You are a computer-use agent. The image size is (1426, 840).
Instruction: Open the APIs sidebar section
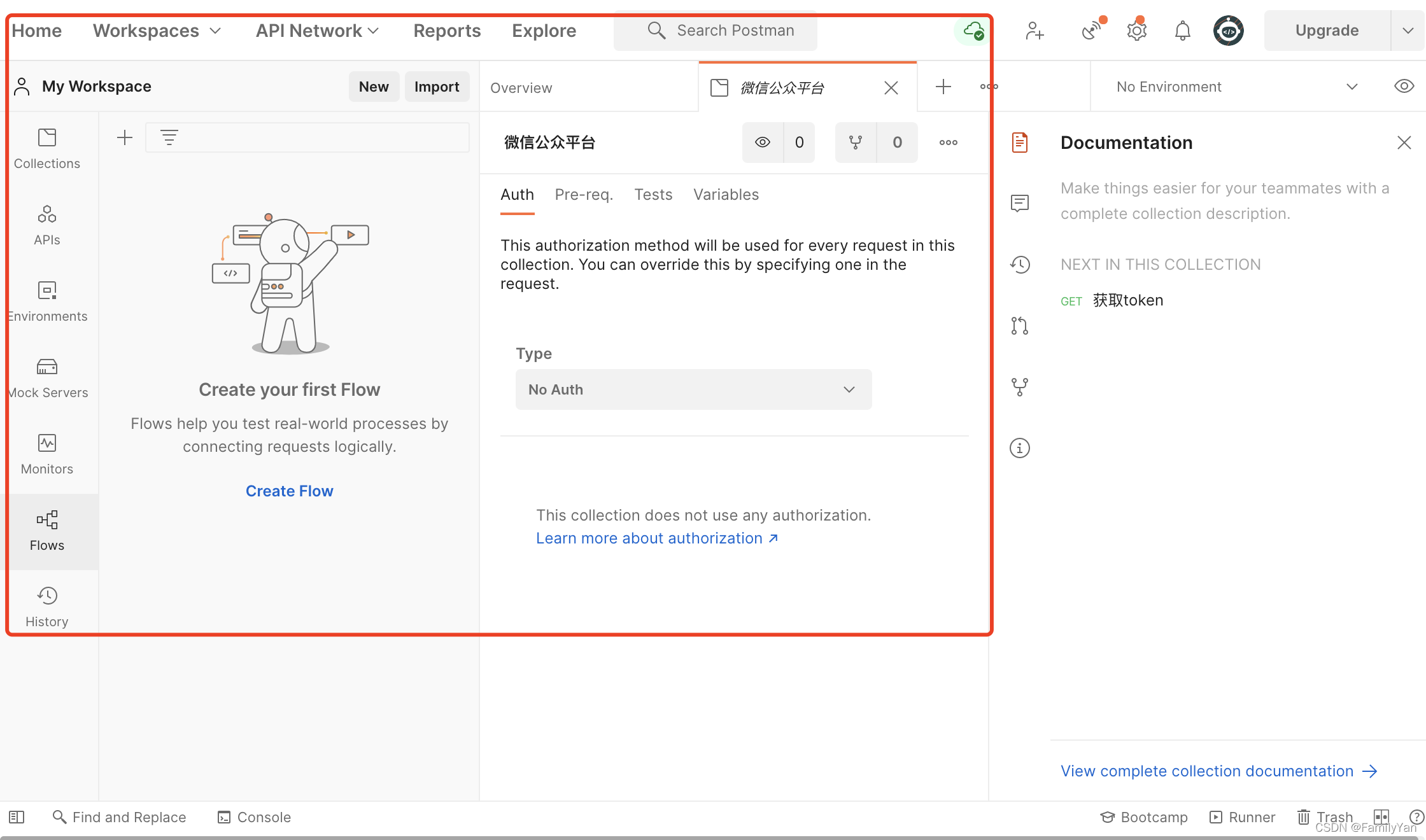[x=47, y=225]
